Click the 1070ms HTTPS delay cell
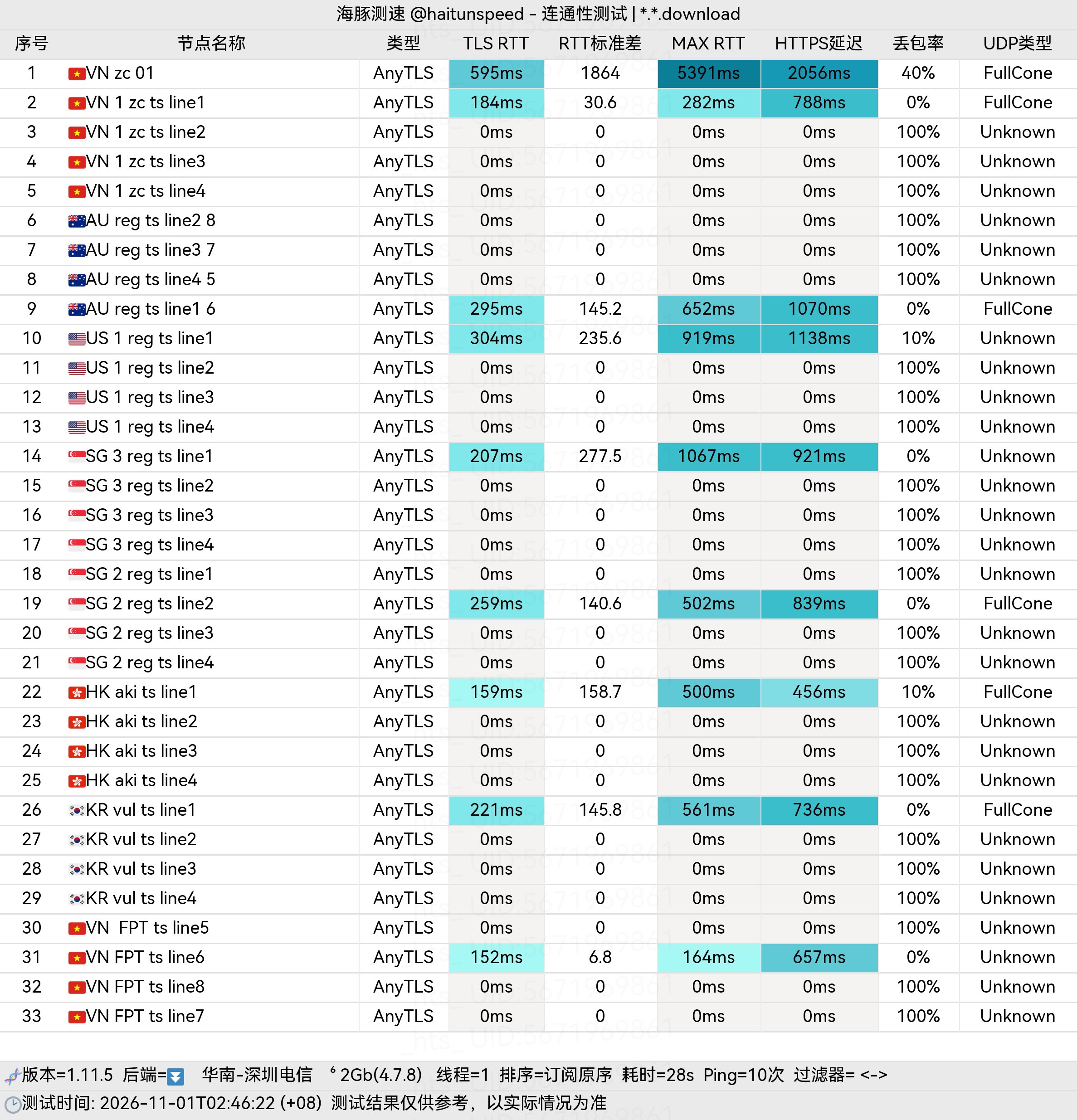 coord(819,309)
